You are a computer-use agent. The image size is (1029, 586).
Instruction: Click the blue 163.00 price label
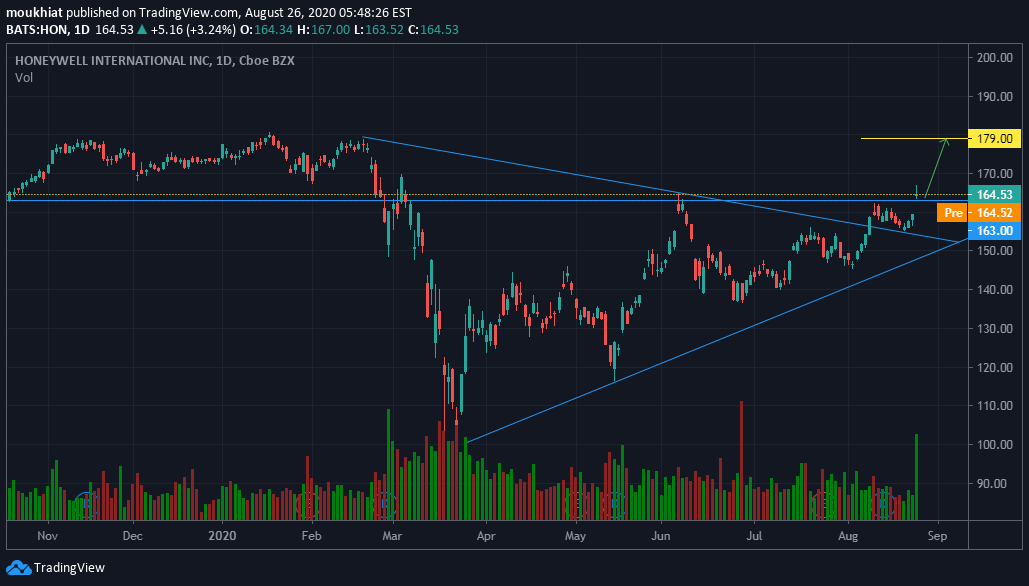pyautogui.click(x=995, y=230)
